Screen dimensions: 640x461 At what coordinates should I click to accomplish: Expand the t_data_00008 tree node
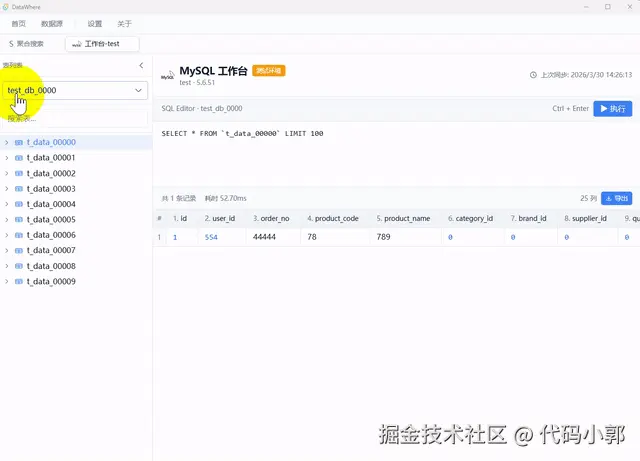(x=7, y=266)
